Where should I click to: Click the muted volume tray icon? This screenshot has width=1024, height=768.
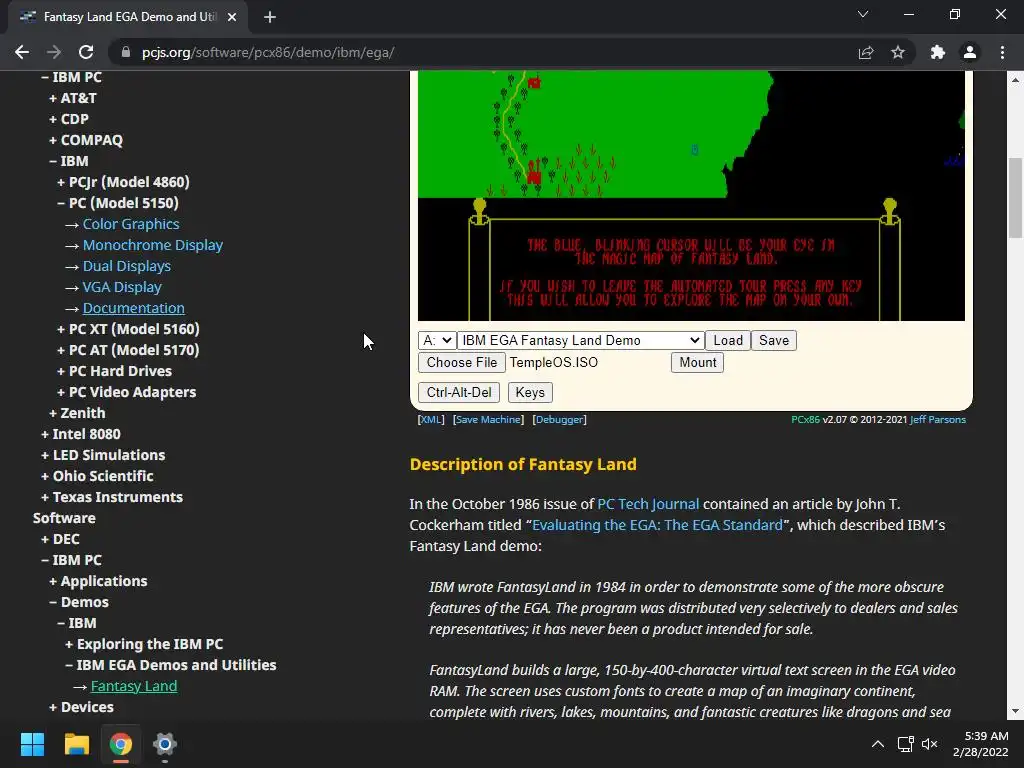(x=929, y=744)
